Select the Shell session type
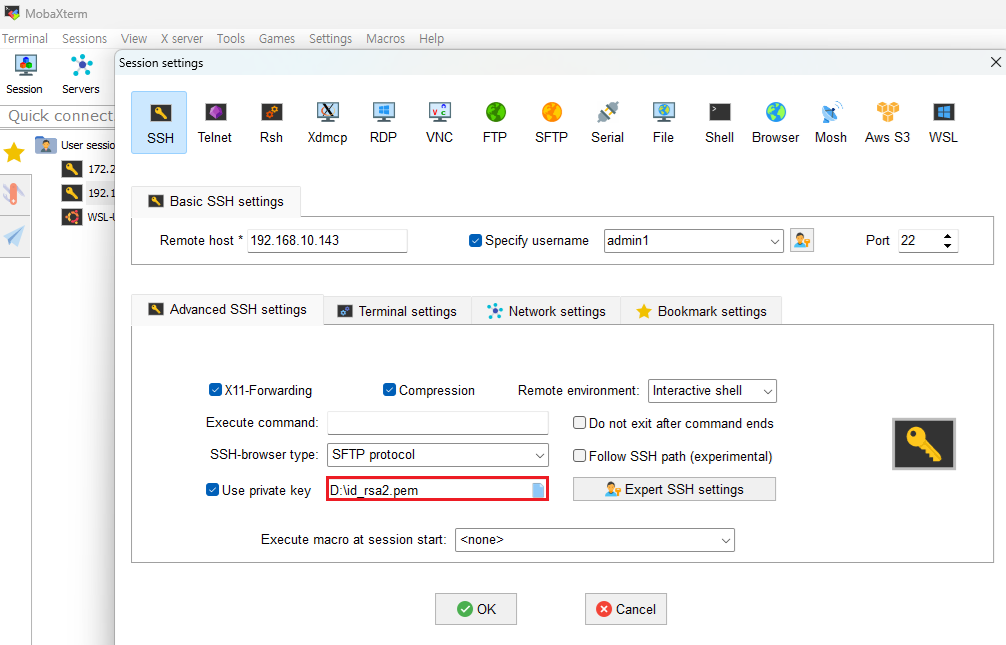This screenshot has height=645, width=1006. point(719,122)
